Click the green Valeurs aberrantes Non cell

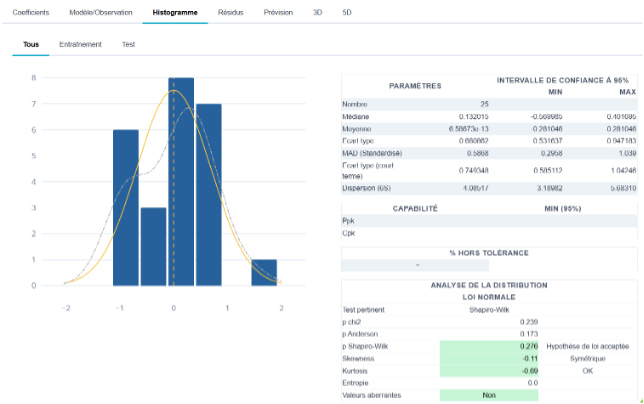489,395
